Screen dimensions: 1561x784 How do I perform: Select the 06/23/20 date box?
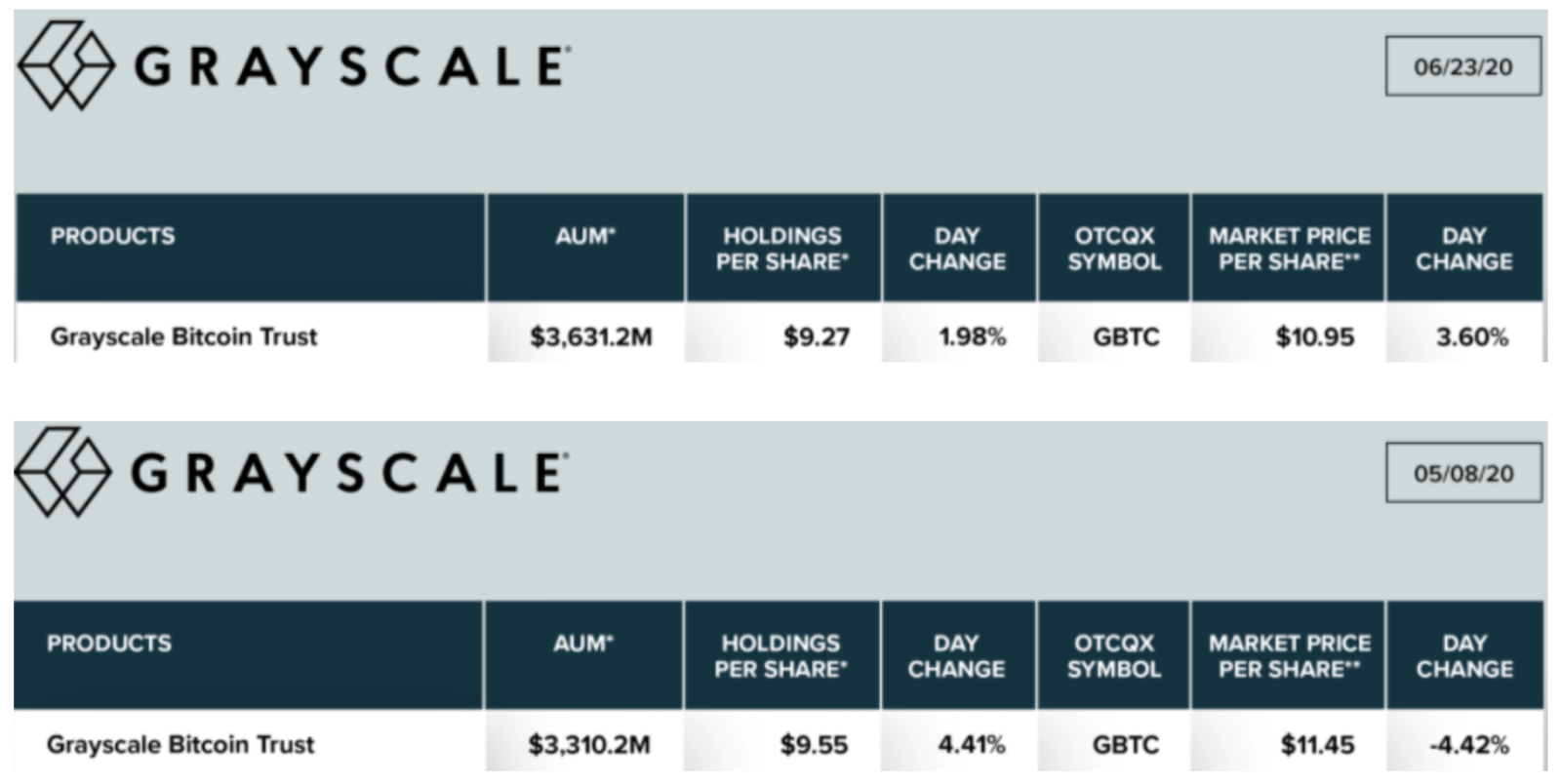pyautogui.click(x=1463, y=66)
